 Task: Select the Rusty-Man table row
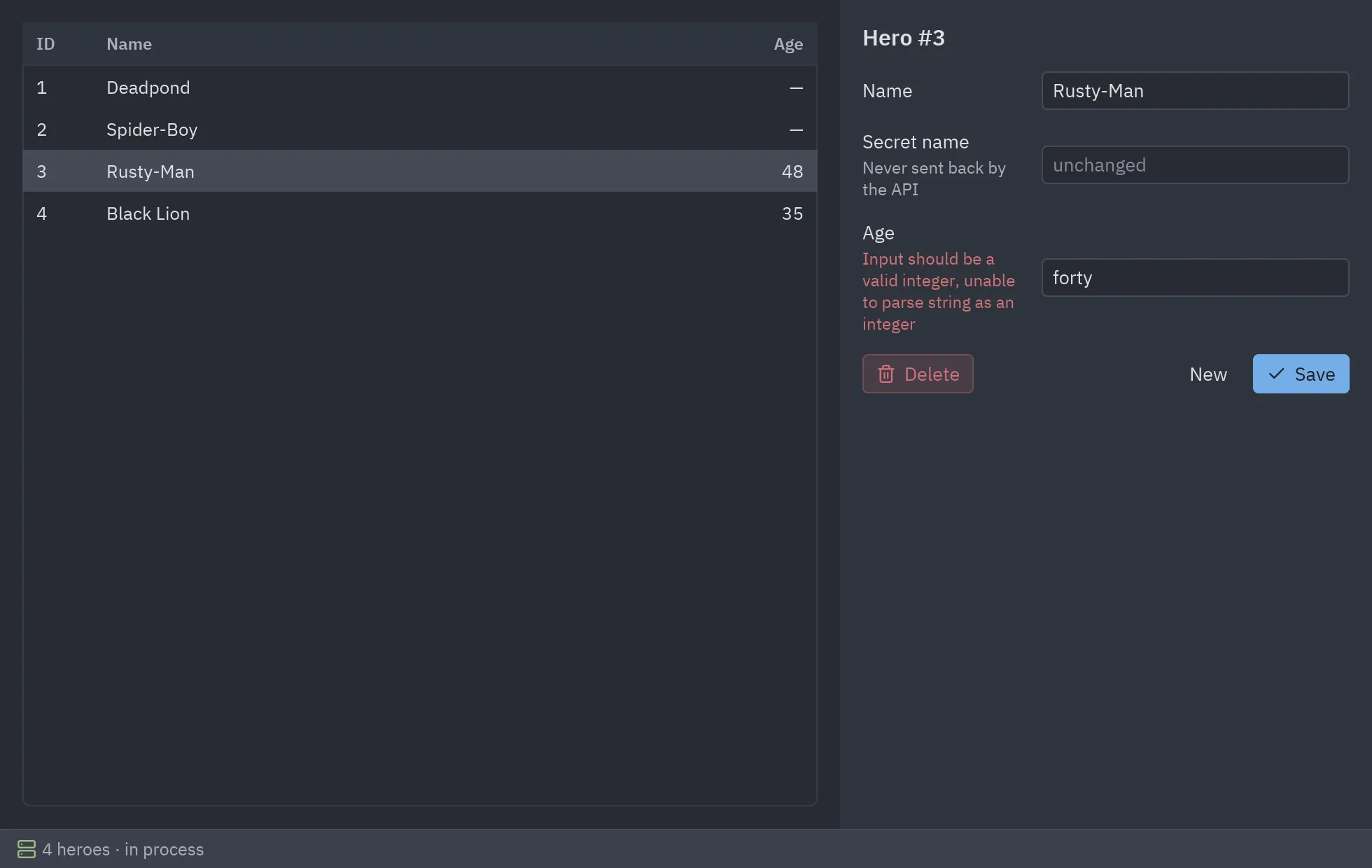(420, 171)
